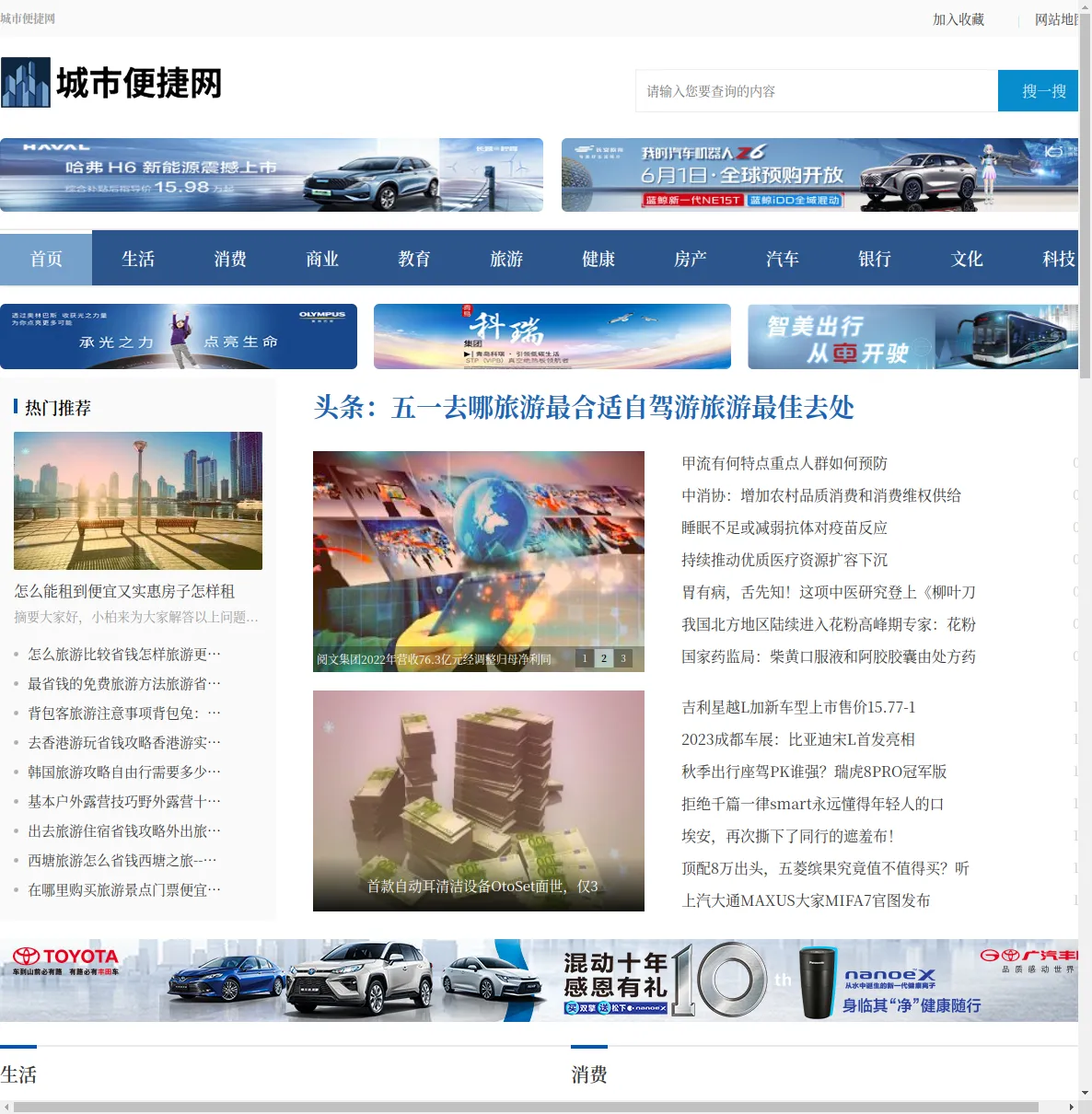Open 怎么能租到便宜又实惠房子 article
Screen dimensions: 1092x1114
pos(124,591)
